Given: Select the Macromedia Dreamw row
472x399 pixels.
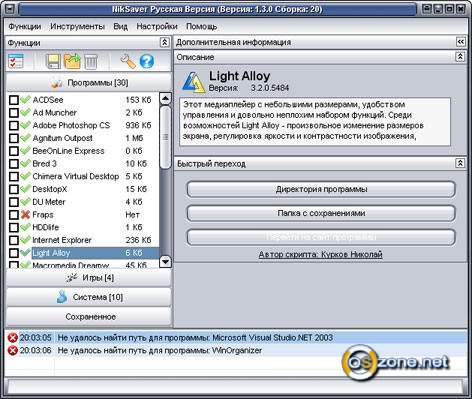Looking at the screenshot, I should point(83,265).
